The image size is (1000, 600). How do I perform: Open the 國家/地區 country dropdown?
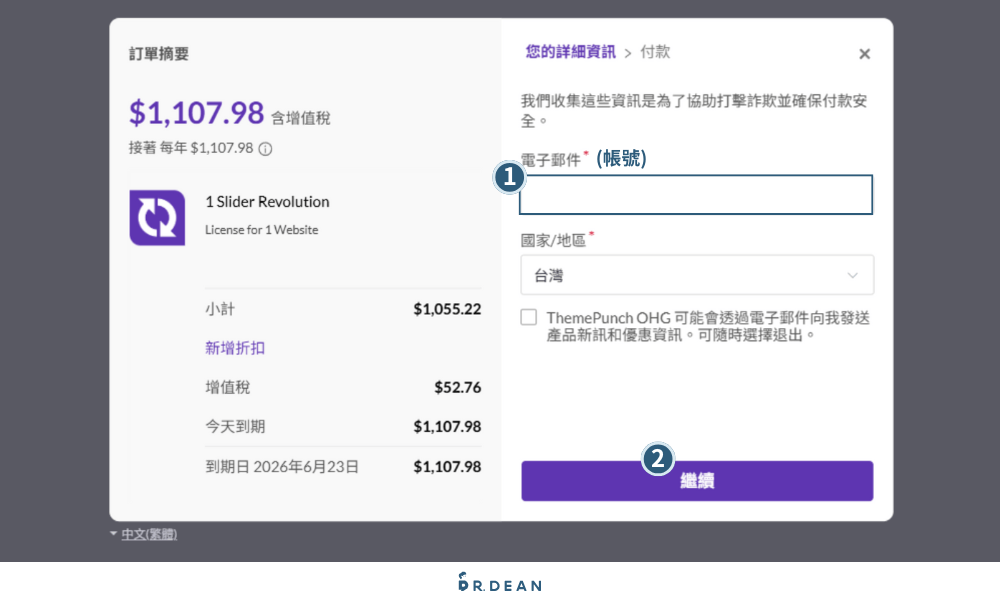(697, 274)
